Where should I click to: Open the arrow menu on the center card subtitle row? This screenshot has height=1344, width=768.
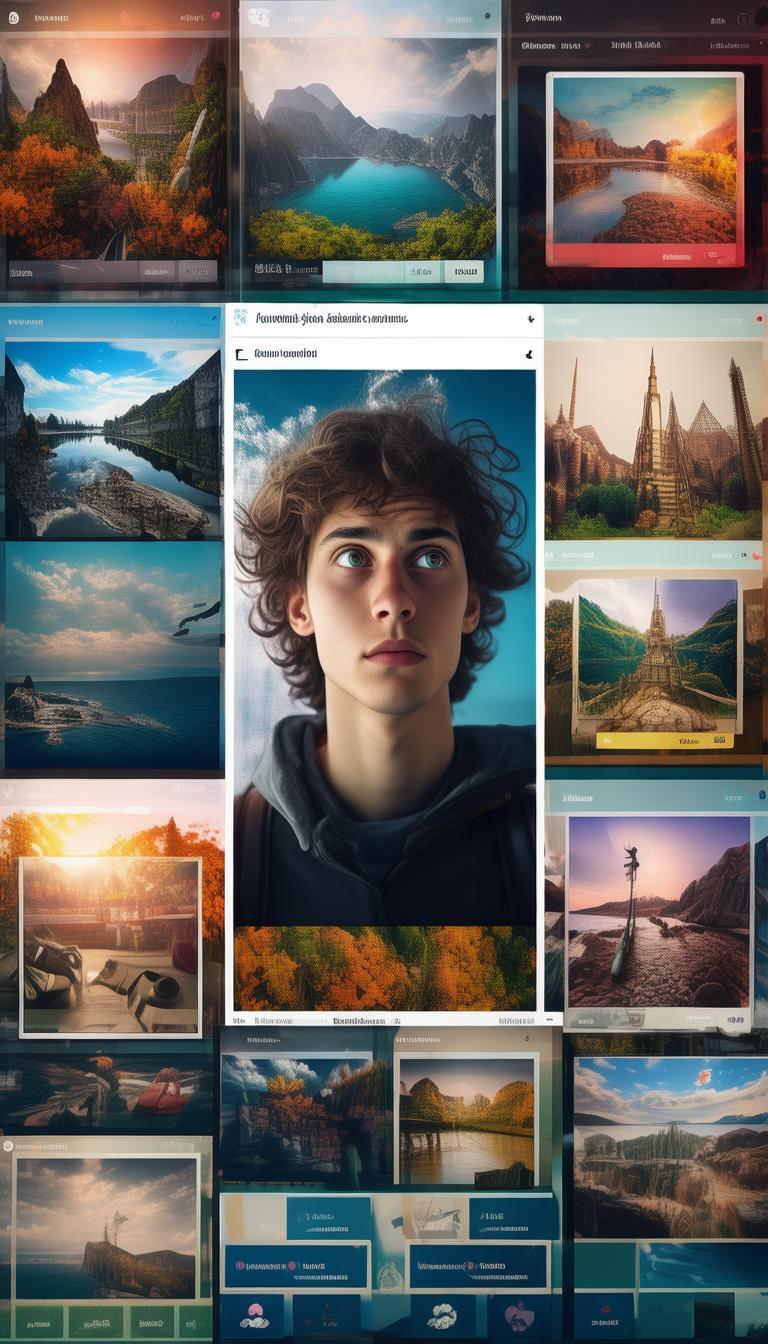pos(527,354)
